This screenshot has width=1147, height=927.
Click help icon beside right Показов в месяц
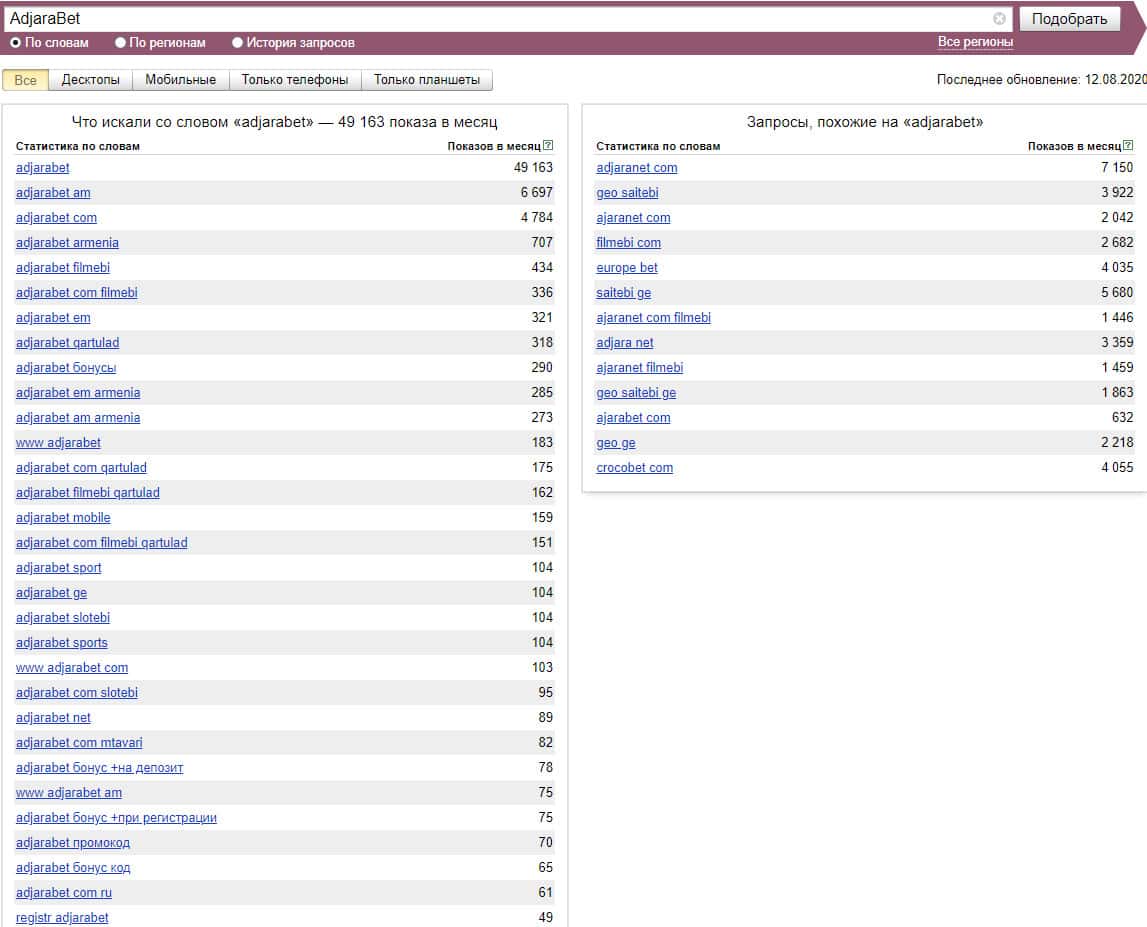coord(1129,146)
